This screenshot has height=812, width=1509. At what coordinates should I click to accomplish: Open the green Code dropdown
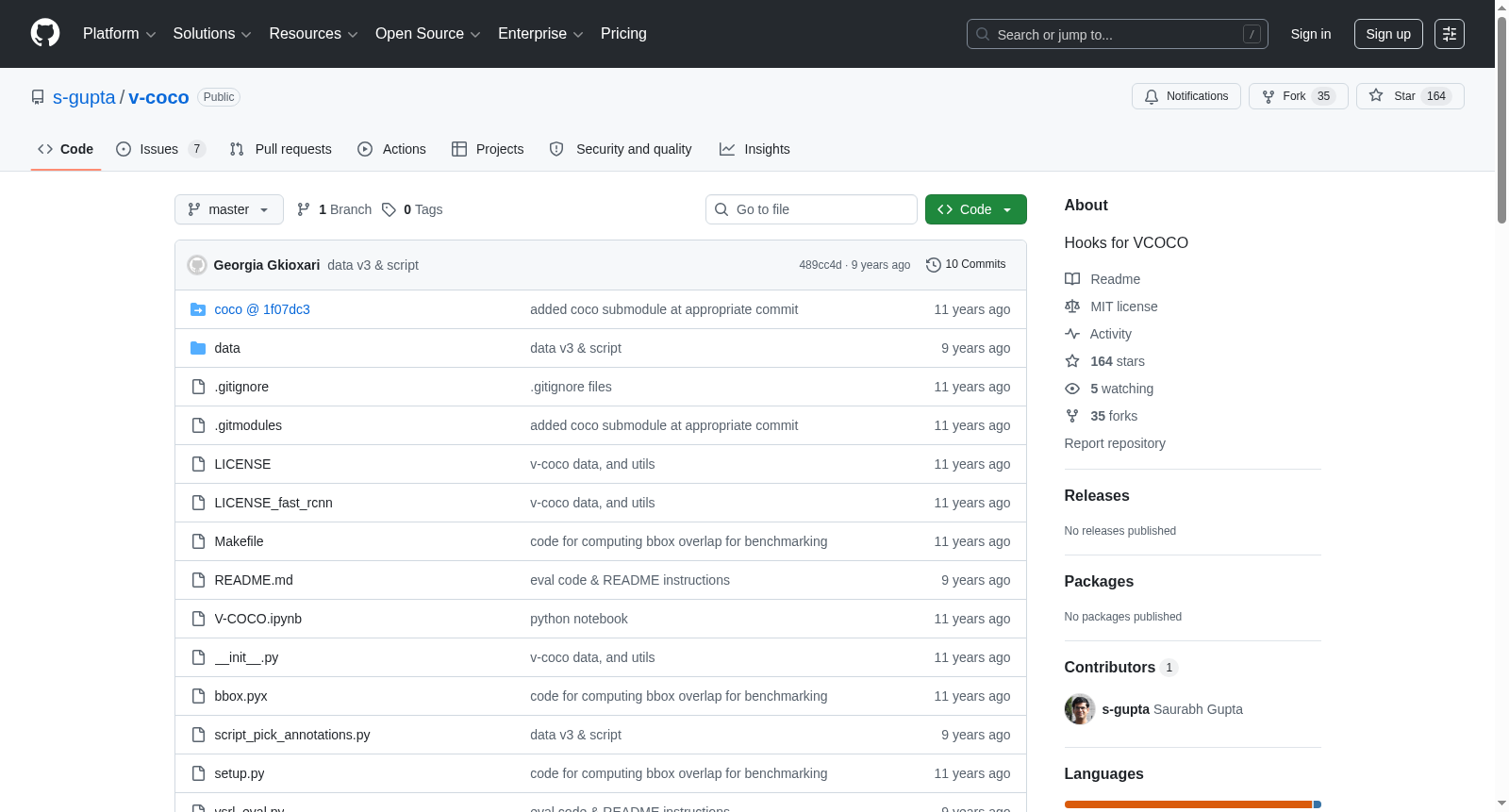click(x=975, y=209)
